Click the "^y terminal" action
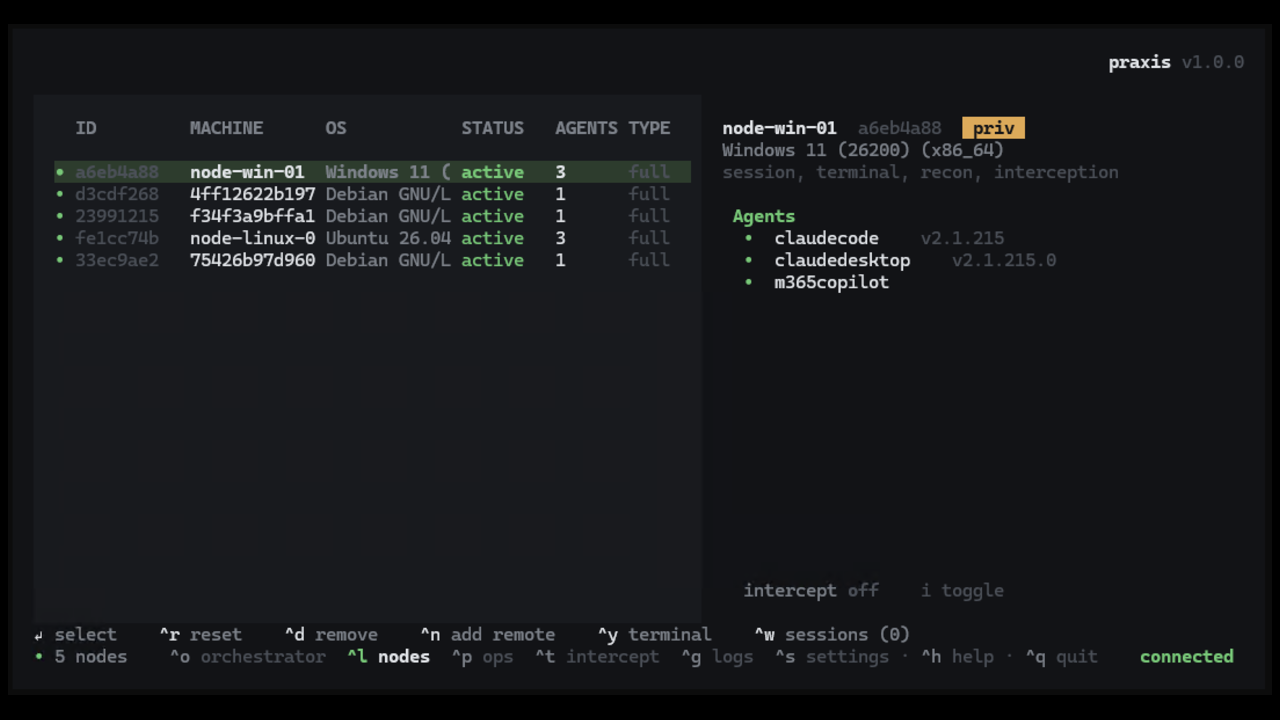The width and height of the screenshot is (1280, 720). [x=655, y=635]
